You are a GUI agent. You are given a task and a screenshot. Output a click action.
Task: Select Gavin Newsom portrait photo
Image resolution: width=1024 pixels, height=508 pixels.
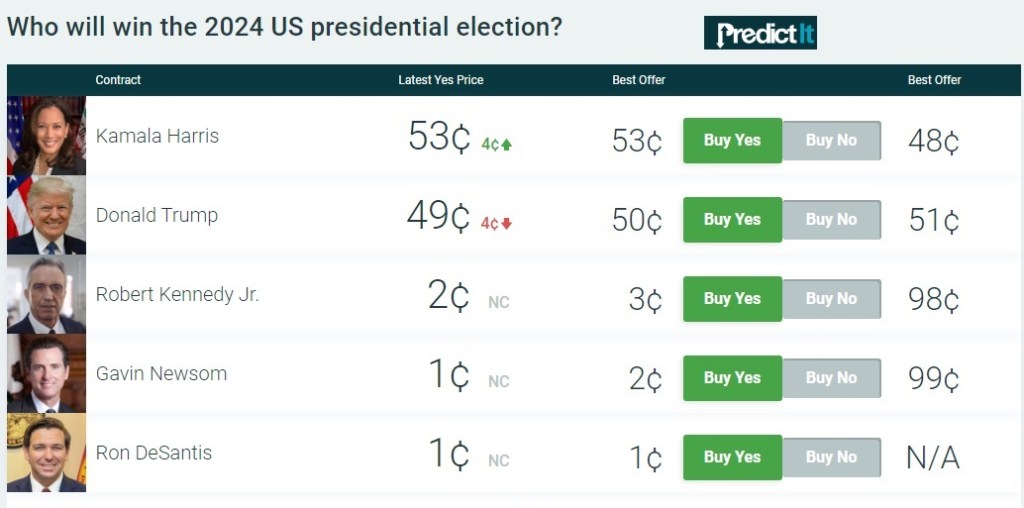[46, 373]
